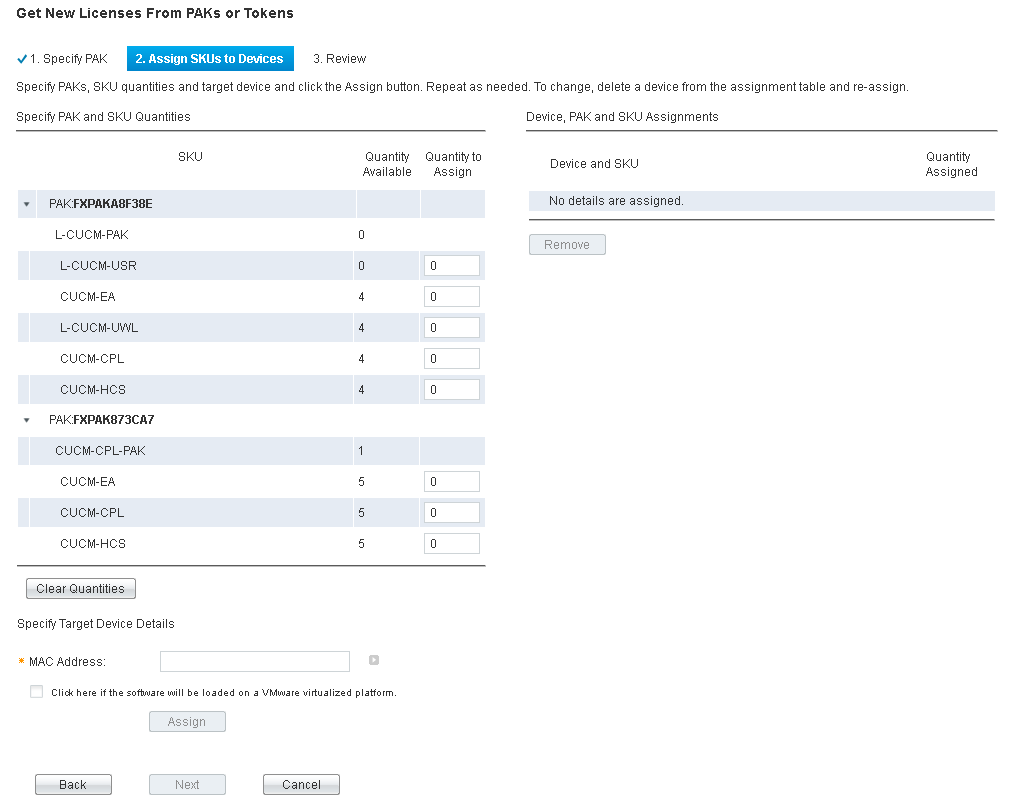Enable the VMware virtualized platform checkbox

tap(36, 691)
